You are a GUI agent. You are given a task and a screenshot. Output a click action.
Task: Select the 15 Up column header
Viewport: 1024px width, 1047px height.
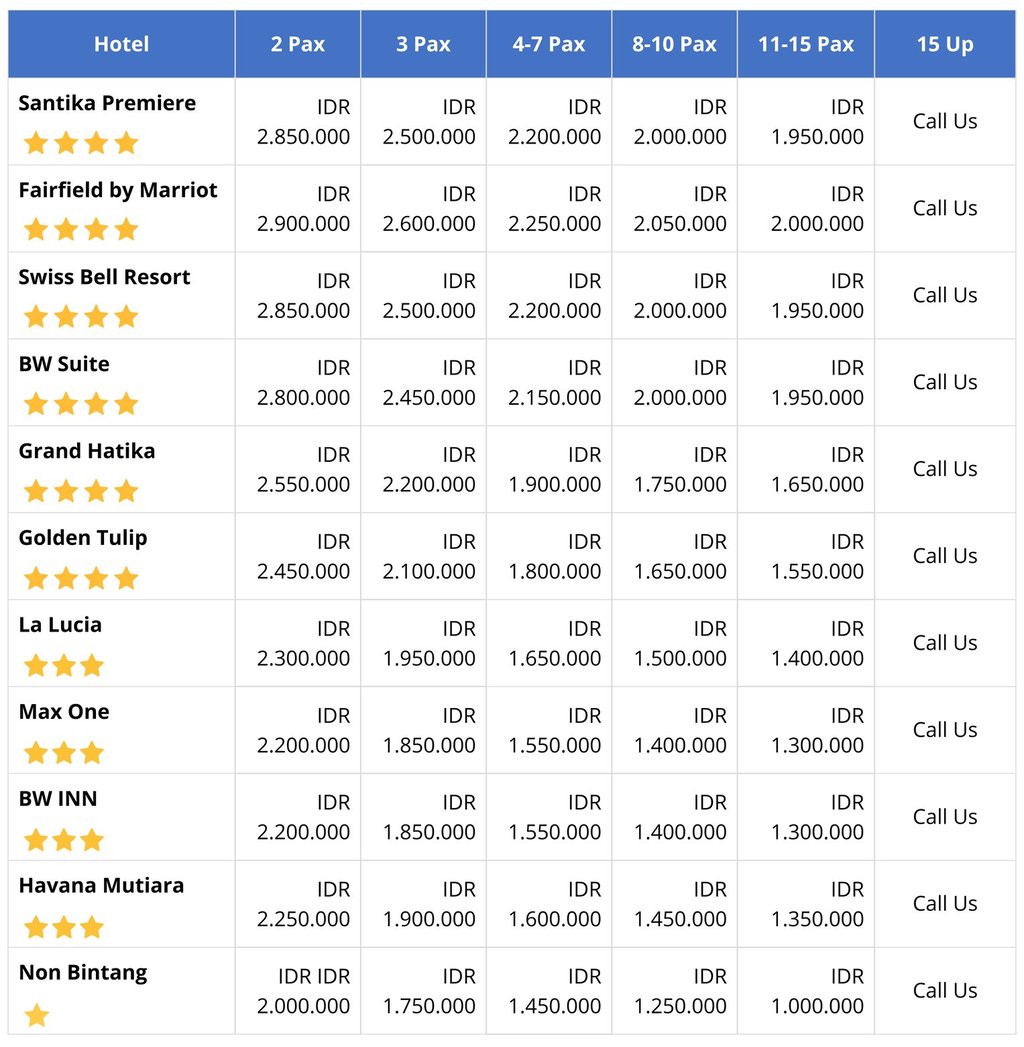[945, 44]
